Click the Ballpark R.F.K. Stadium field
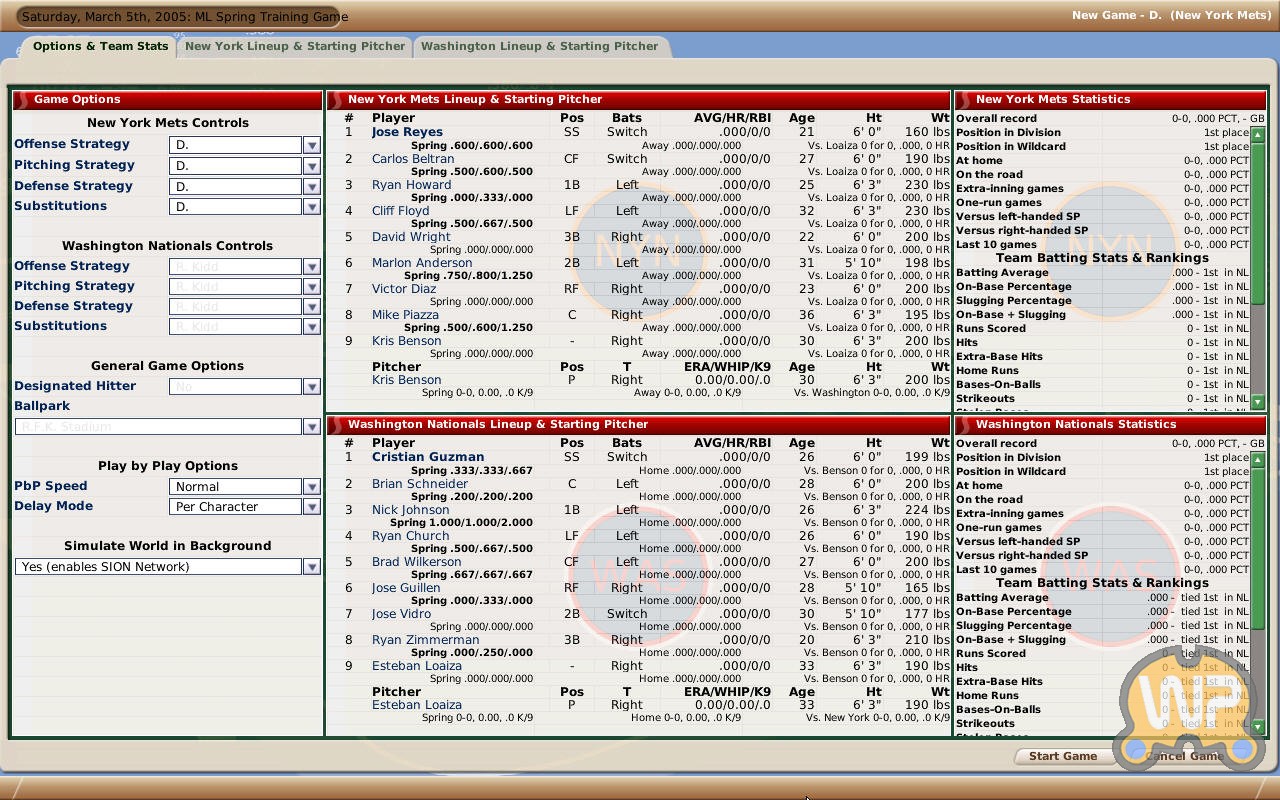Image resolution: width=1280 pixels, height=800 pixels. click(x=158, y=427)
